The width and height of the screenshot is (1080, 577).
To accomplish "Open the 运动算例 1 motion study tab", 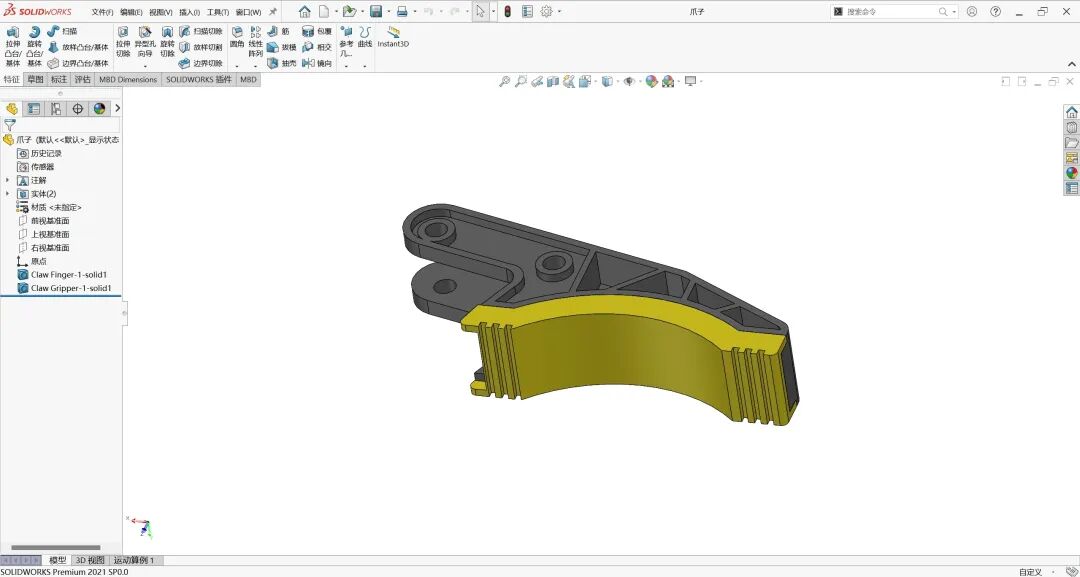I will pos(134,560).
